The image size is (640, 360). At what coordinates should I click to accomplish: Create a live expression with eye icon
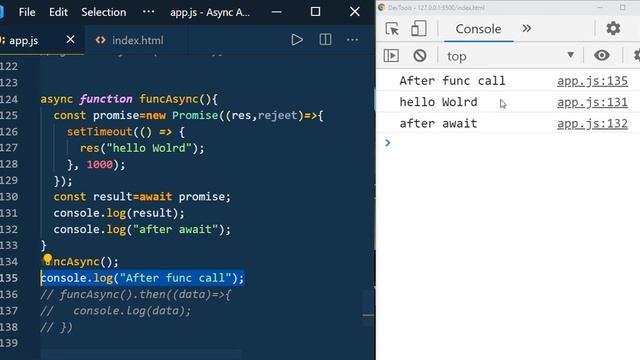tap(602, 55)
